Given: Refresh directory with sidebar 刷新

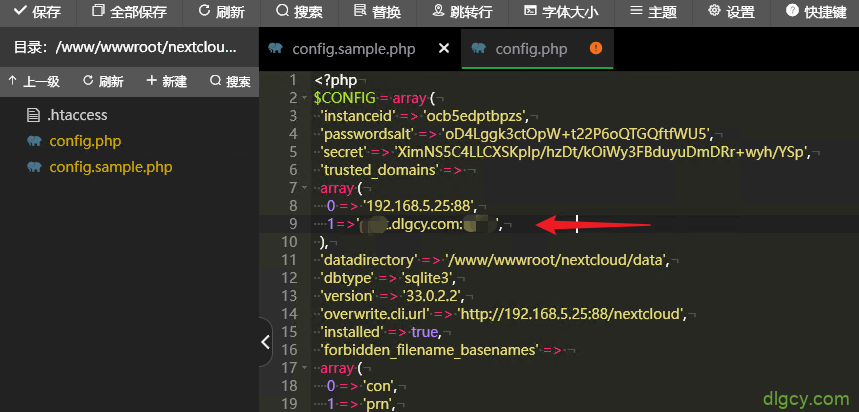Looking at the screenshot, I should [x=103, y=82].
